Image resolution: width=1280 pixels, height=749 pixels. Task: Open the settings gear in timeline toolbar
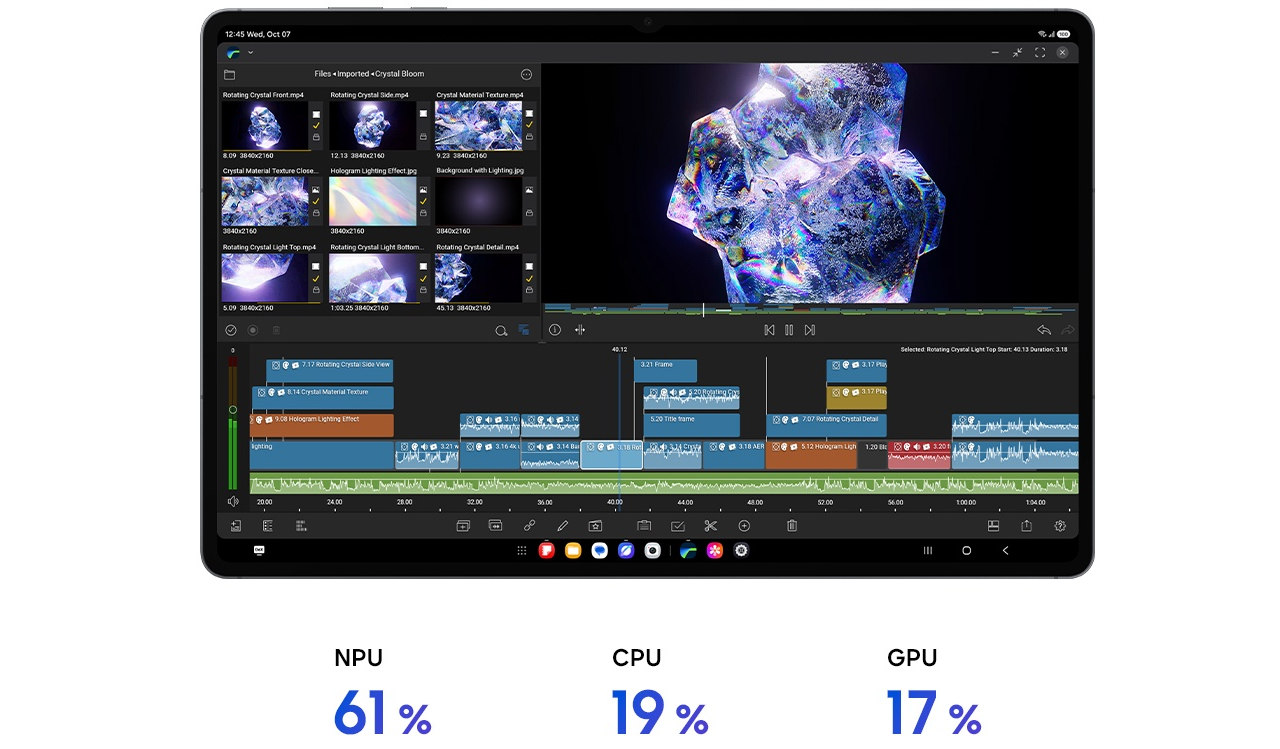pos(1060,525)
